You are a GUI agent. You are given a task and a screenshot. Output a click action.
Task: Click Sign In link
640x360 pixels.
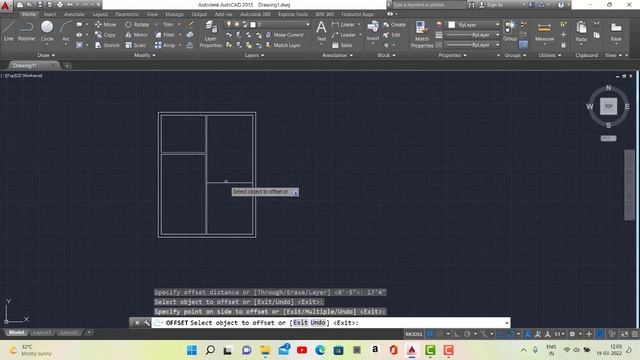pos(491,5)
